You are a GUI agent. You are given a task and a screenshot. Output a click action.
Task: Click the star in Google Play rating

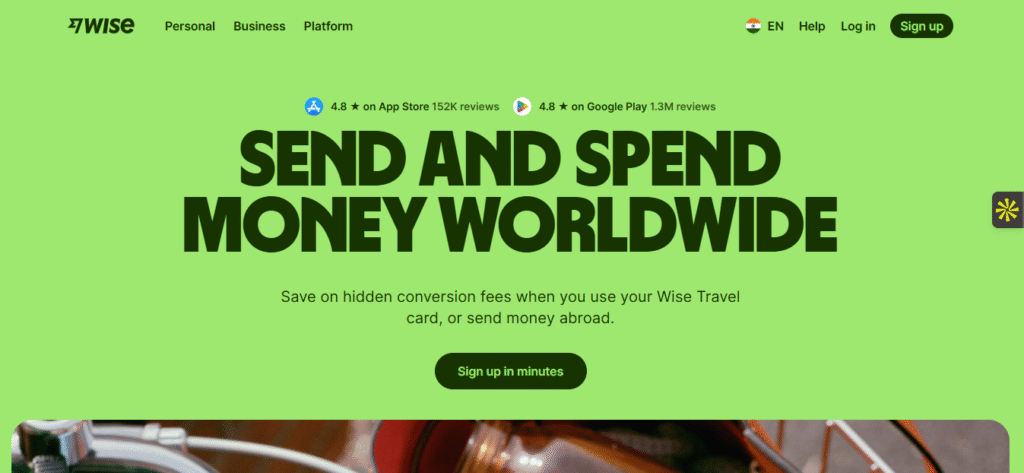pyautogui.click(x=563, y=106)
